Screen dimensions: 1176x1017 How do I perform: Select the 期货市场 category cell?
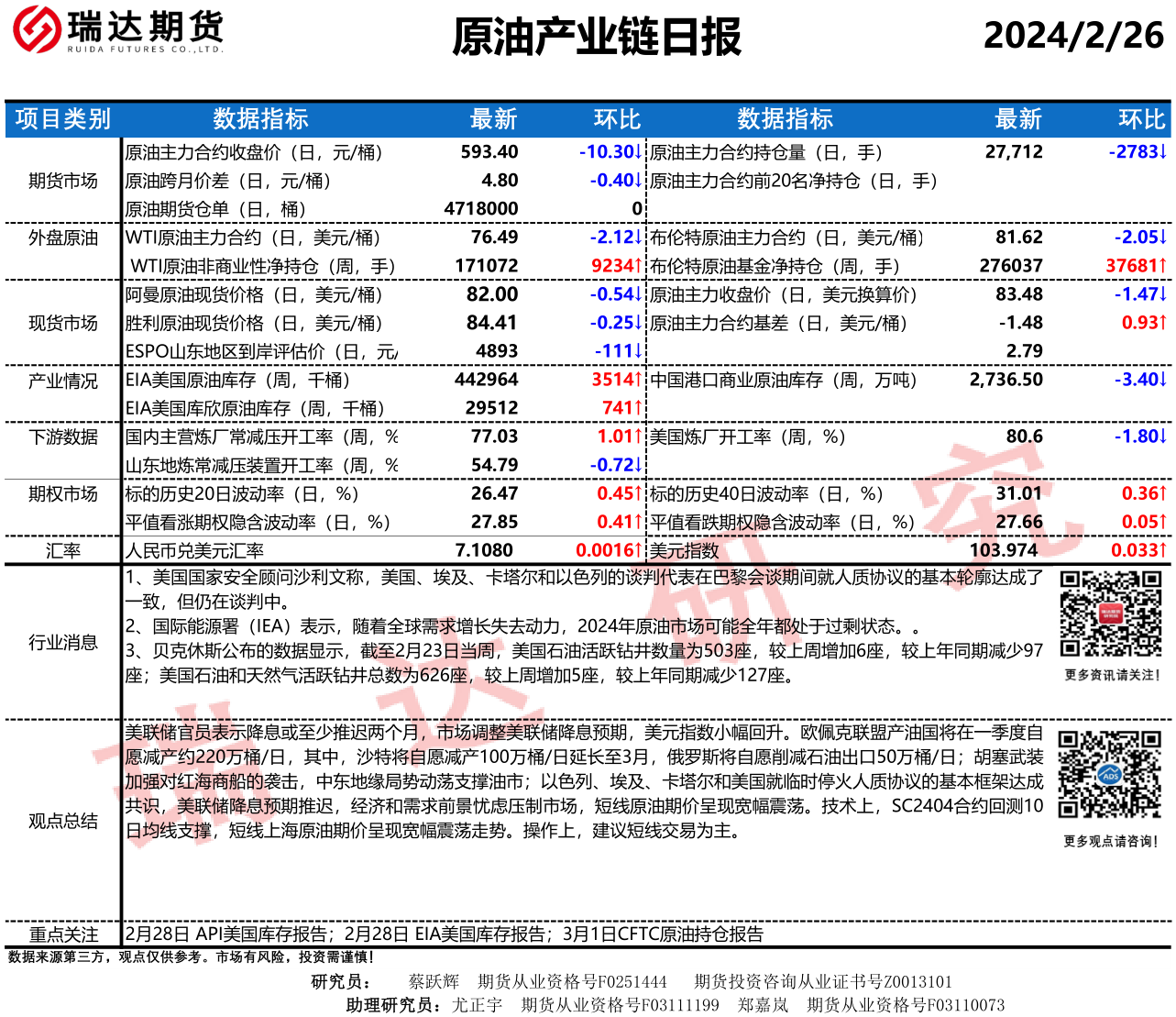point(62,181)
